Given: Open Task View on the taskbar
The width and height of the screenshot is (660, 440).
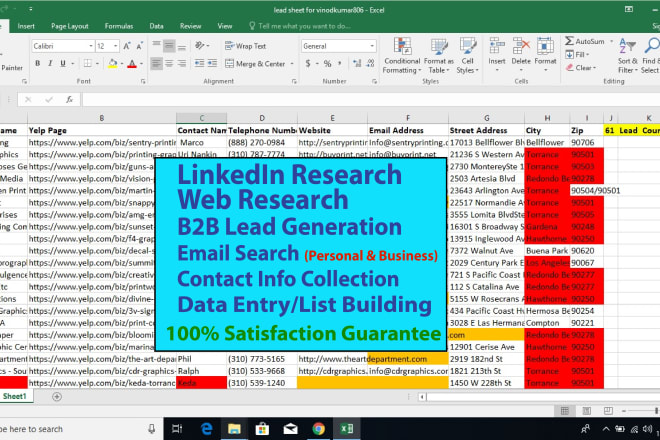Looking at the screenshot, I should click(177, 429).
